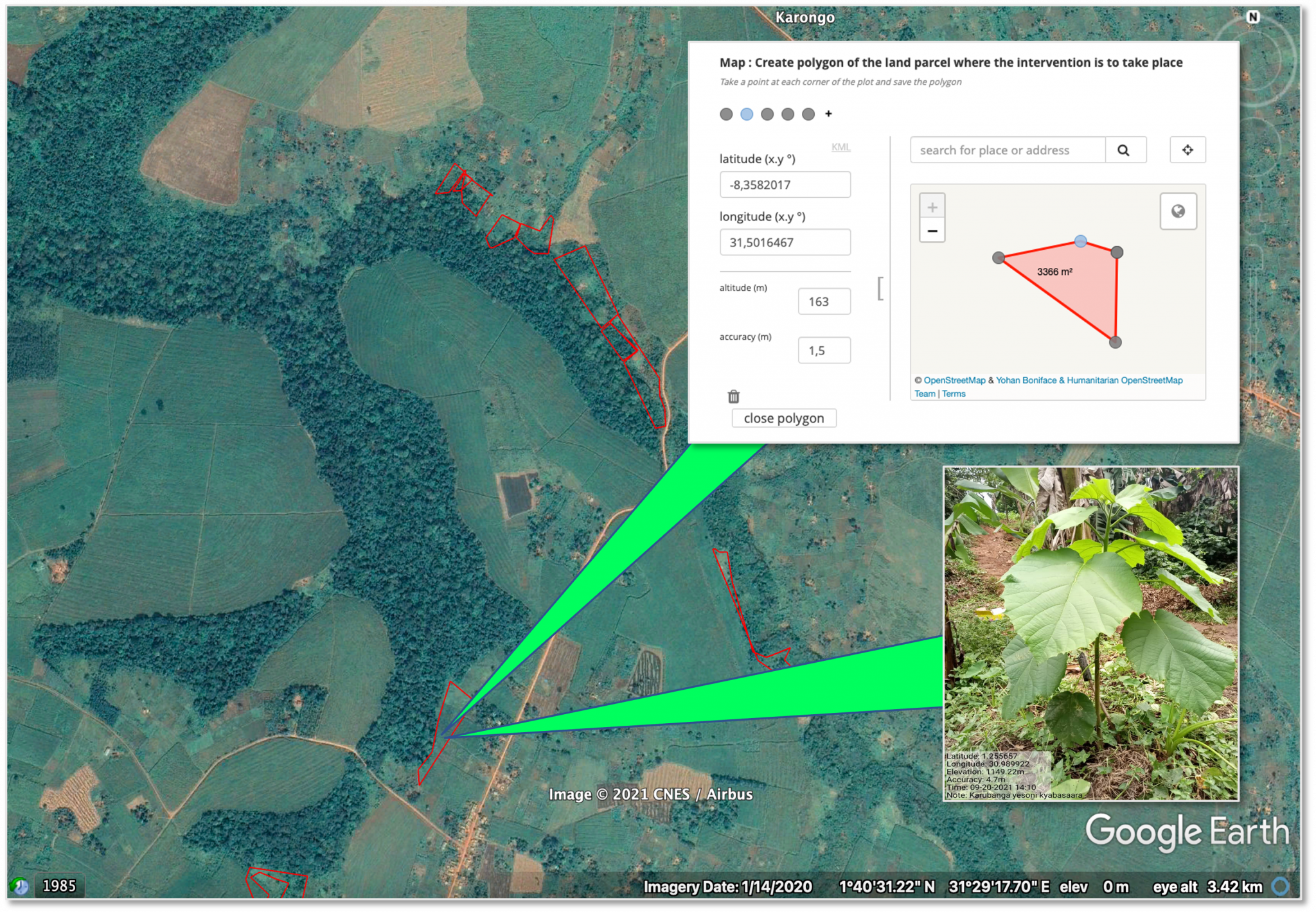This screenshot has width=1316, height=912.
Task: Select the fifth polygon point dot
Action: coord(808,114)
